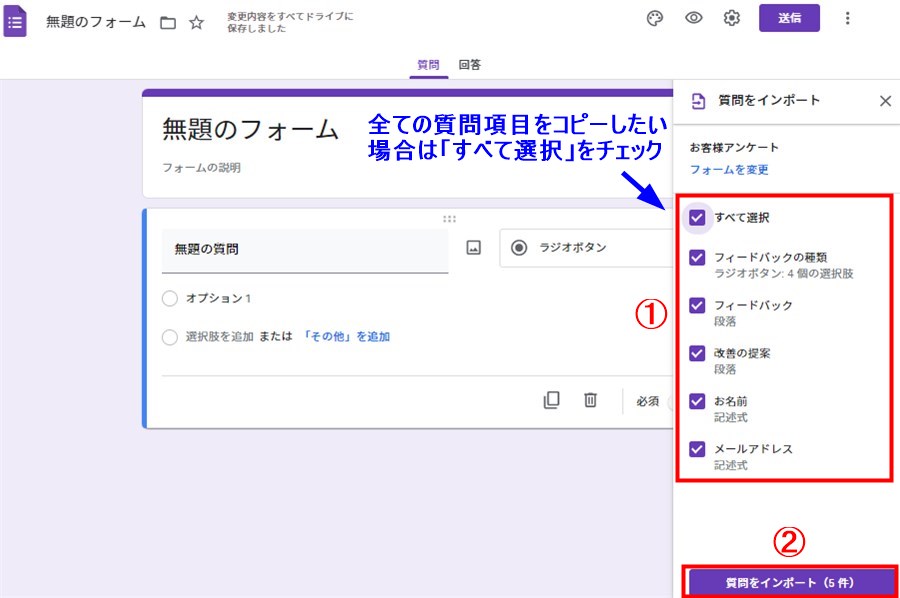Click the preview eye icon
The image size is (900, 598).
(x=693, y=18)
